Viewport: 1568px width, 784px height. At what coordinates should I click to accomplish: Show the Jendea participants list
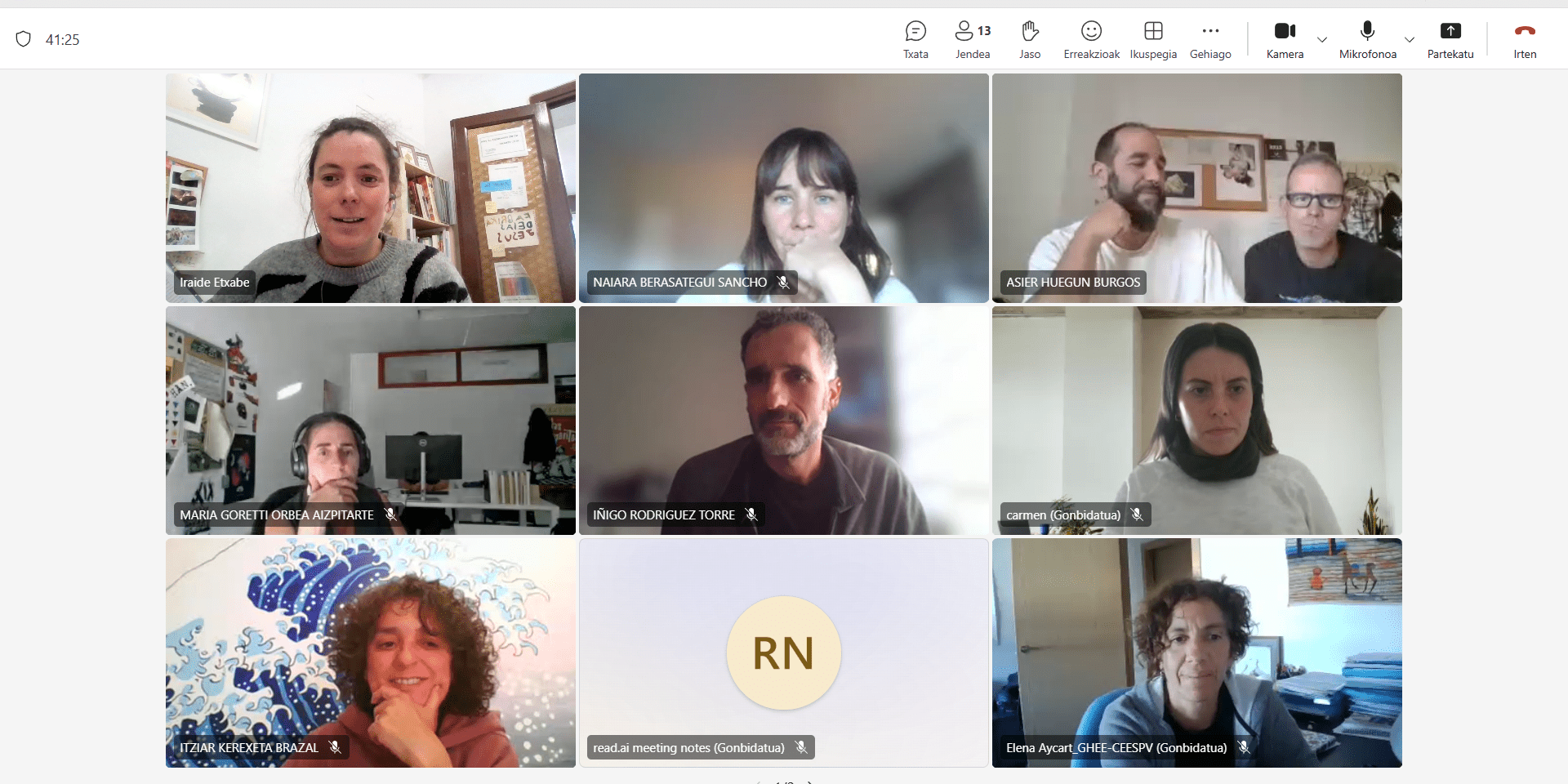972,39
